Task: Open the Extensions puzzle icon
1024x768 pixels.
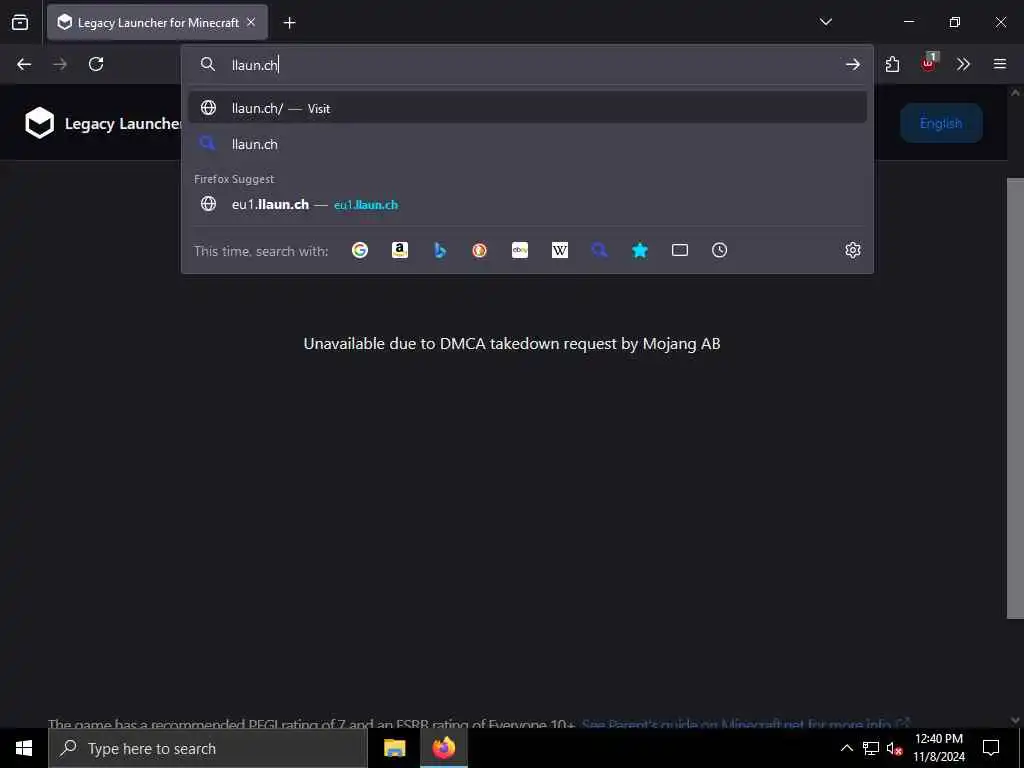Action: click(893, 64)
